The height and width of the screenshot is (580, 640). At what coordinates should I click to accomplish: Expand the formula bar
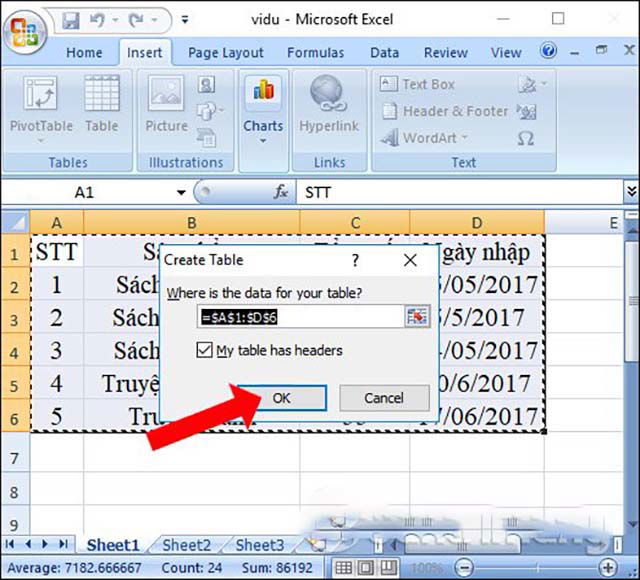pyautogui.click(x=632, y=191)
